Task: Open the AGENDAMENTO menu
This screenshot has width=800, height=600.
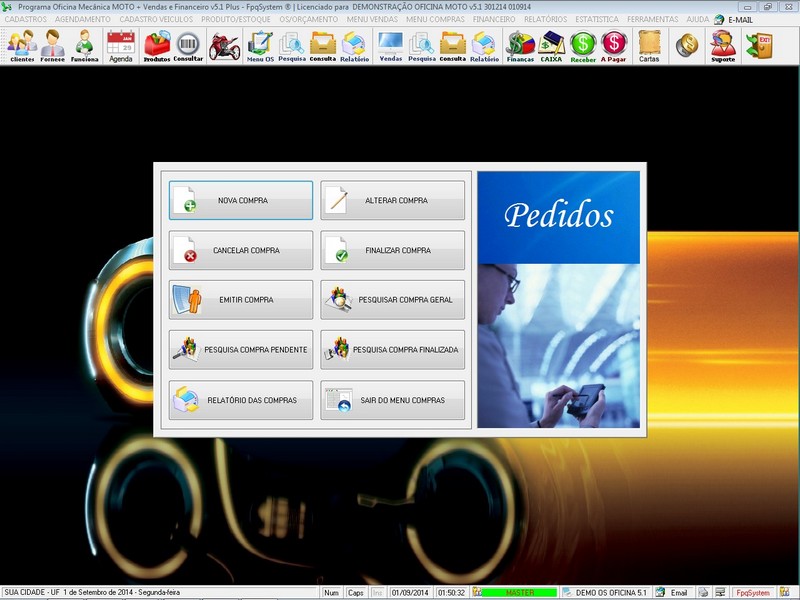Action: 83,19
